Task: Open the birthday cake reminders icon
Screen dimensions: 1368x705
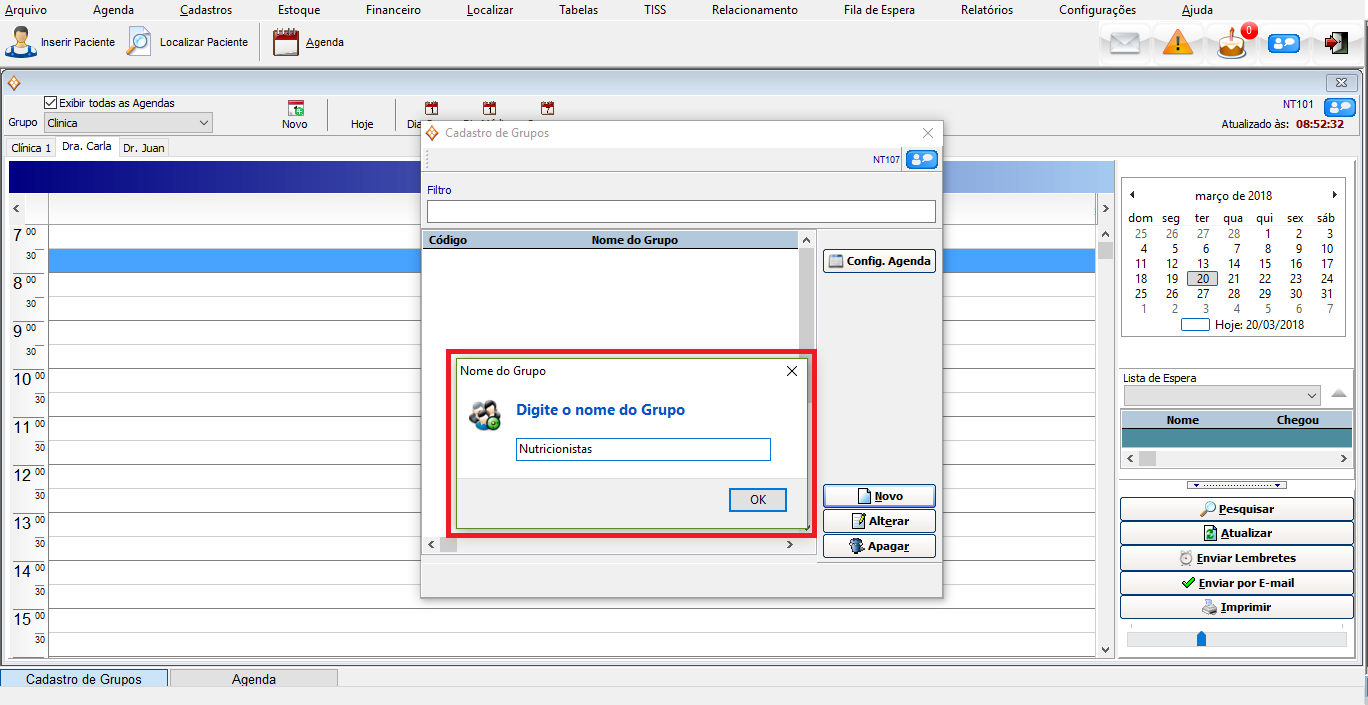Action: 1232,44
